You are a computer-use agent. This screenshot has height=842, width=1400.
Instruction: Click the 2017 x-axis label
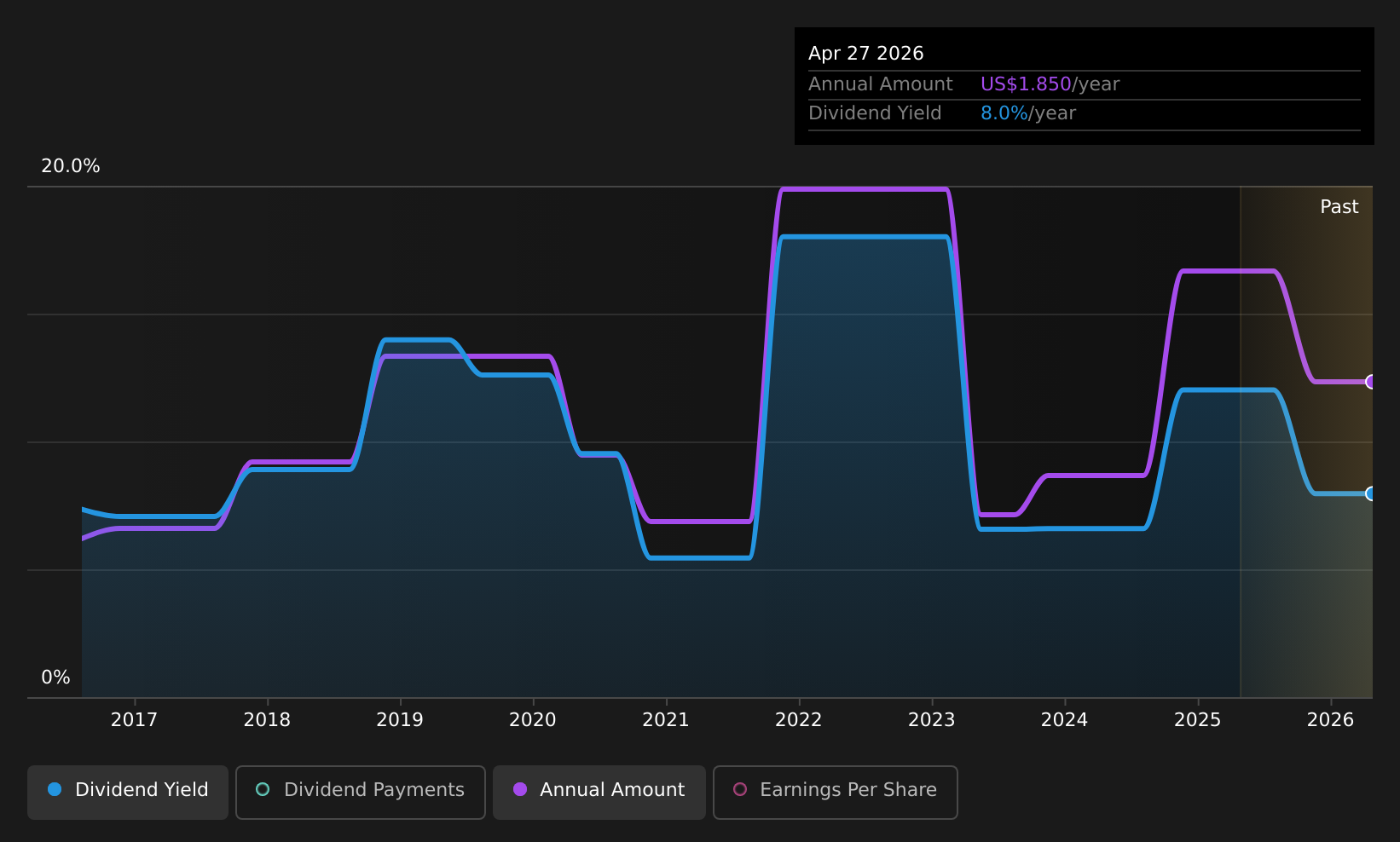tap(134, 720)
